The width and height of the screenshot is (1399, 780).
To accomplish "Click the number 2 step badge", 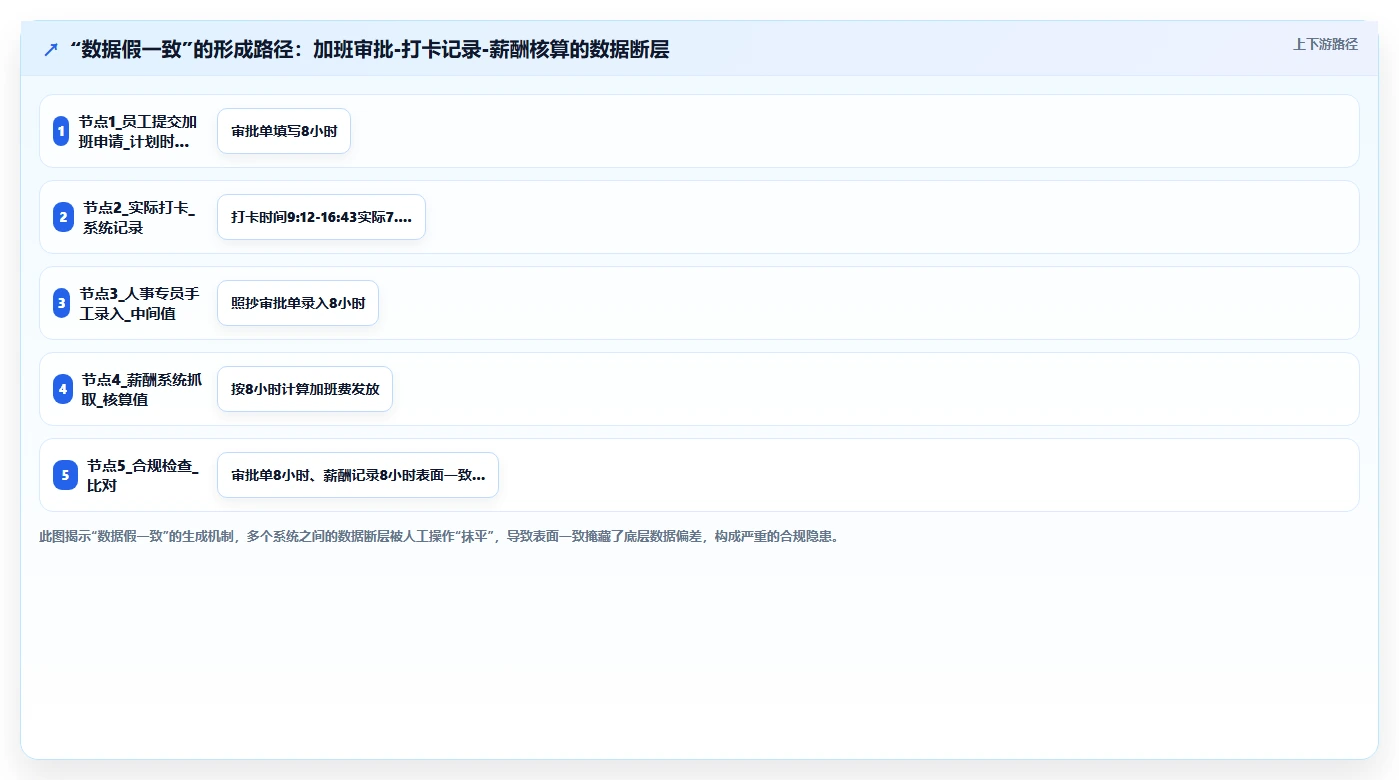I will (x=64, y=217).
